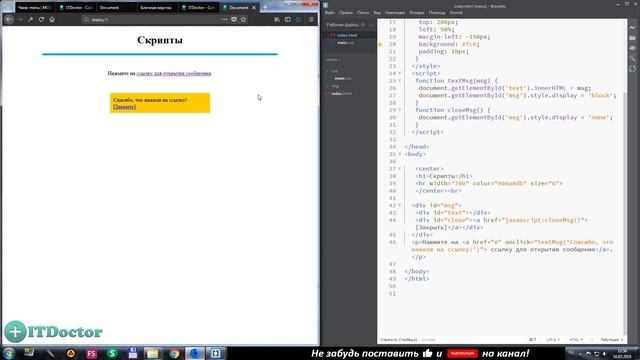Open the Отладка menu in Brackets
Viewport: 640px width, 360px height.
[x=417, y=13]
